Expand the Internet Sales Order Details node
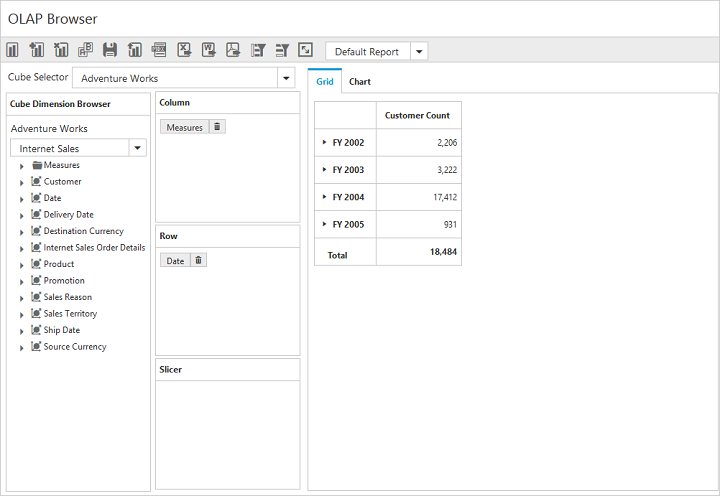This screenshot has height=496, width=720. point(21,249)
